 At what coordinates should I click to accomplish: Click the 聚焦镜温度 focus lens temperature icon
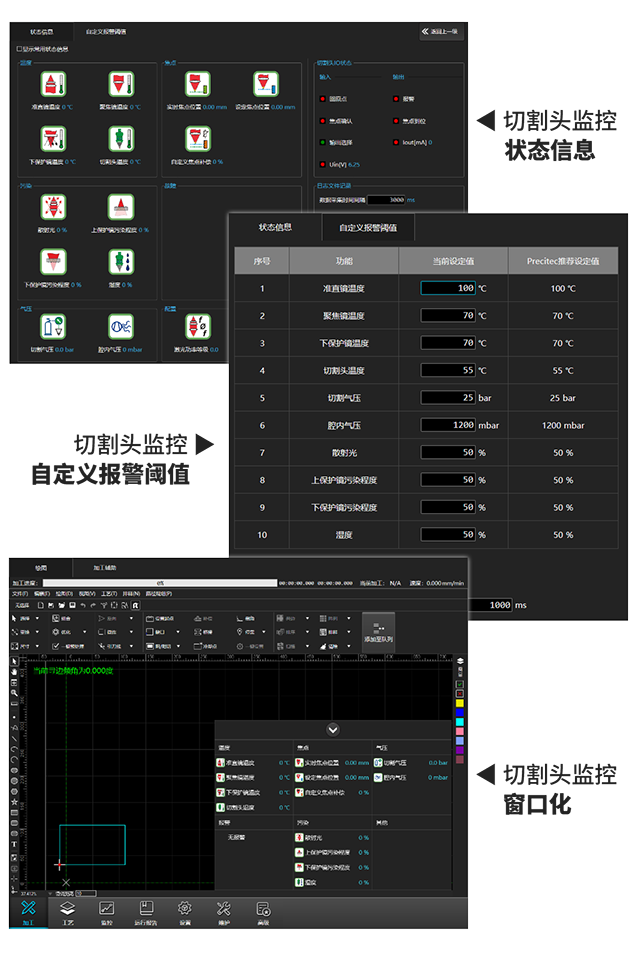pos(120,85)
